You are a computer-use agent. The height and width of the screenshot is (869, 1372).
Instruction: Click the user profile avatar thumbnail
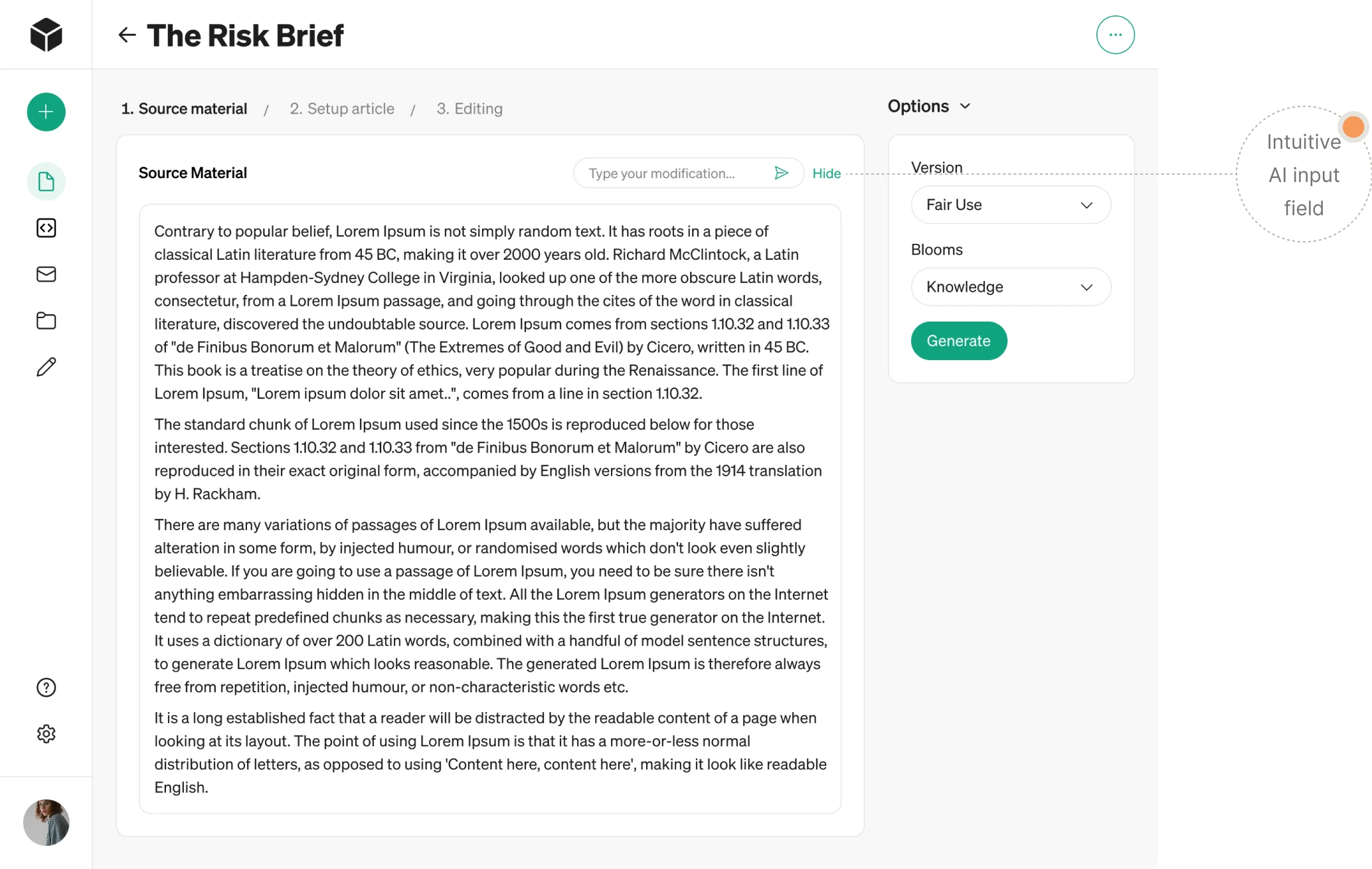pyautogui.click(x=45, y=822)
